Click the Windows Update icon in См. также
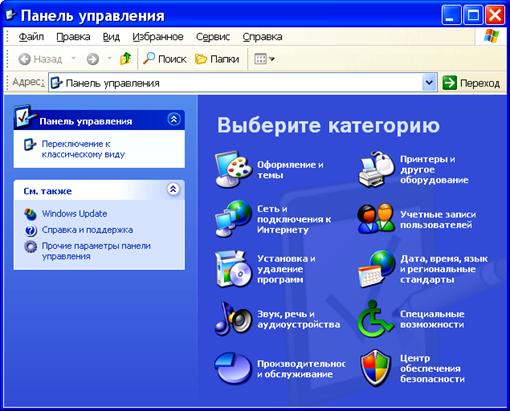This screenshot has width=510, height=411. (30, 214)
